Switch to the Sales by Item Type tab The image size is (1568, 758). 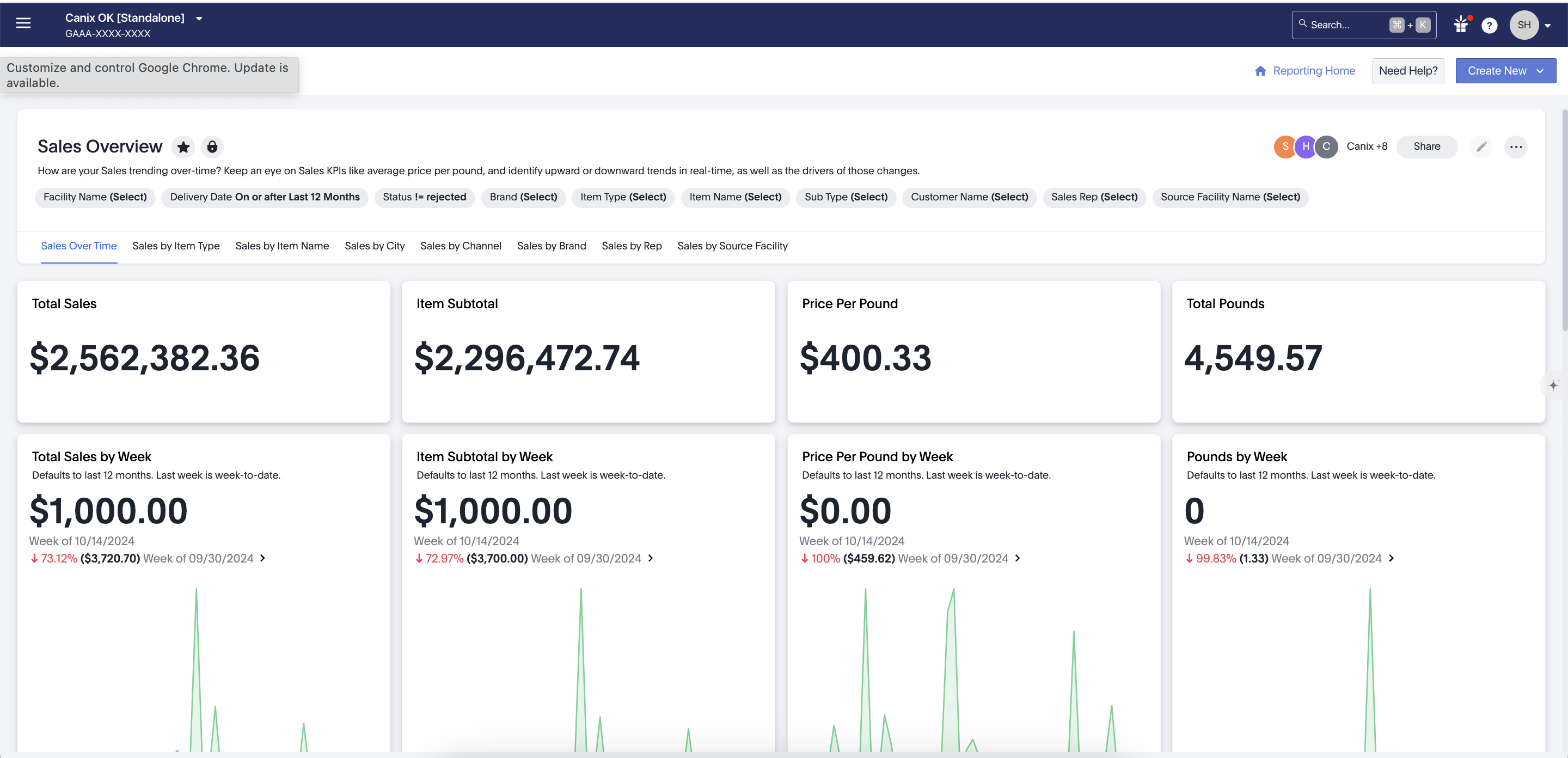pos(176,246)
